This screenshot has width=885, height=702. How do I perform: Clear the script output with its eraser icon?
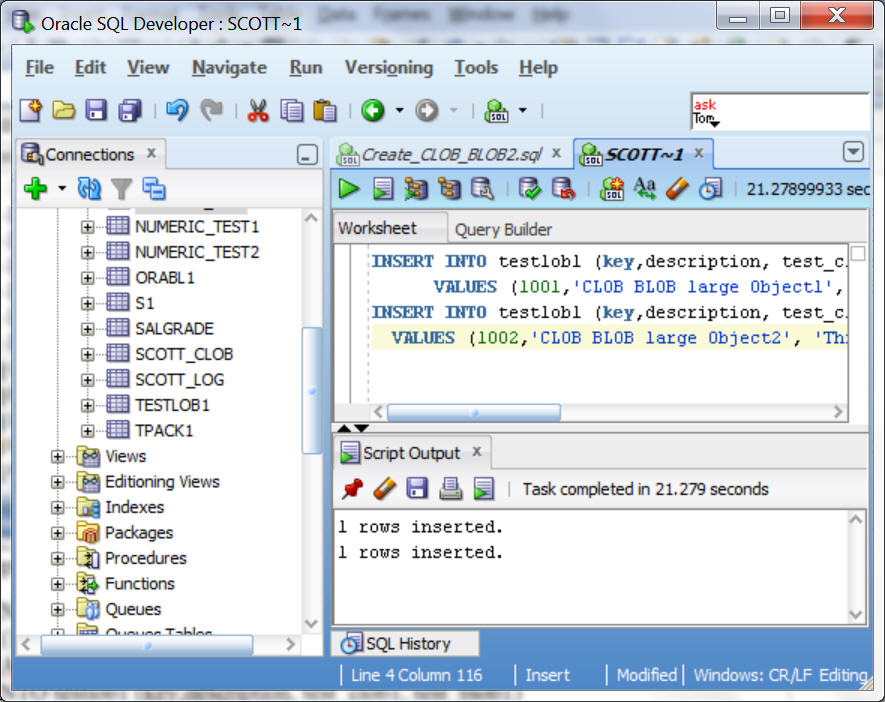tap(385, 488)
